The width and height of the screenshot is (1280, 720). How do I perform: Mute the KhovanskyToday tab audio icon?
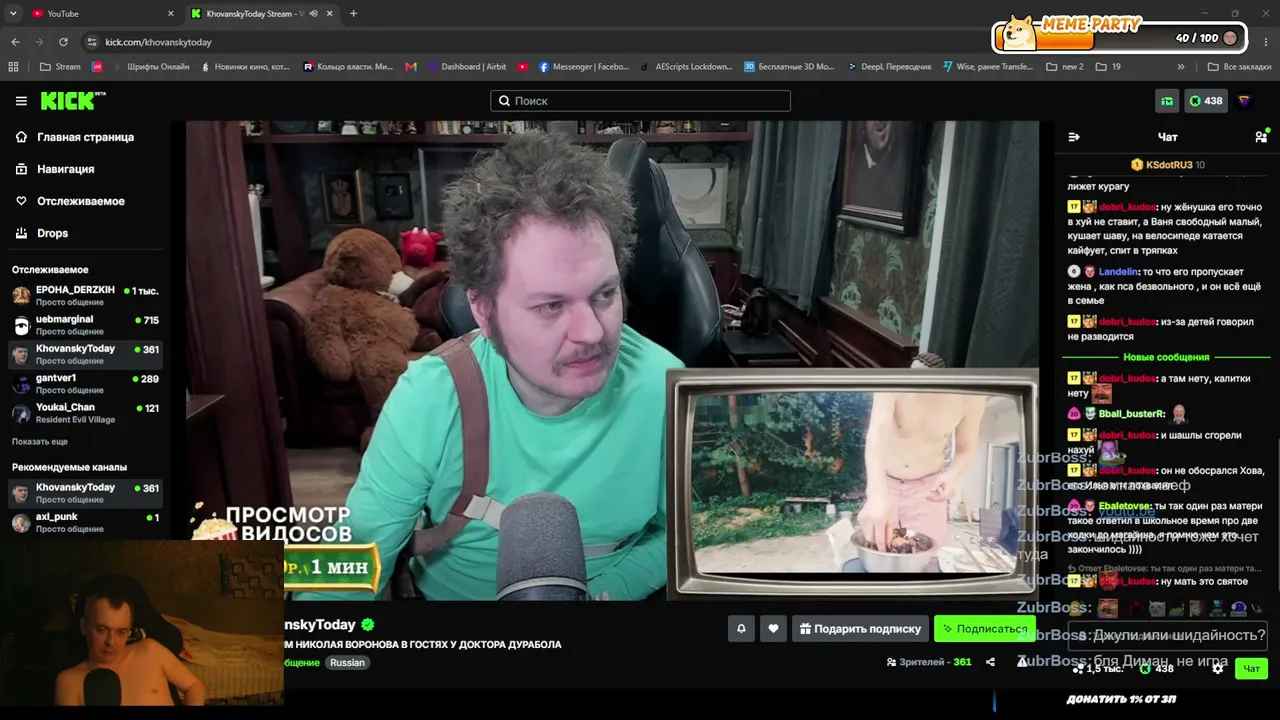click(313, 14)
